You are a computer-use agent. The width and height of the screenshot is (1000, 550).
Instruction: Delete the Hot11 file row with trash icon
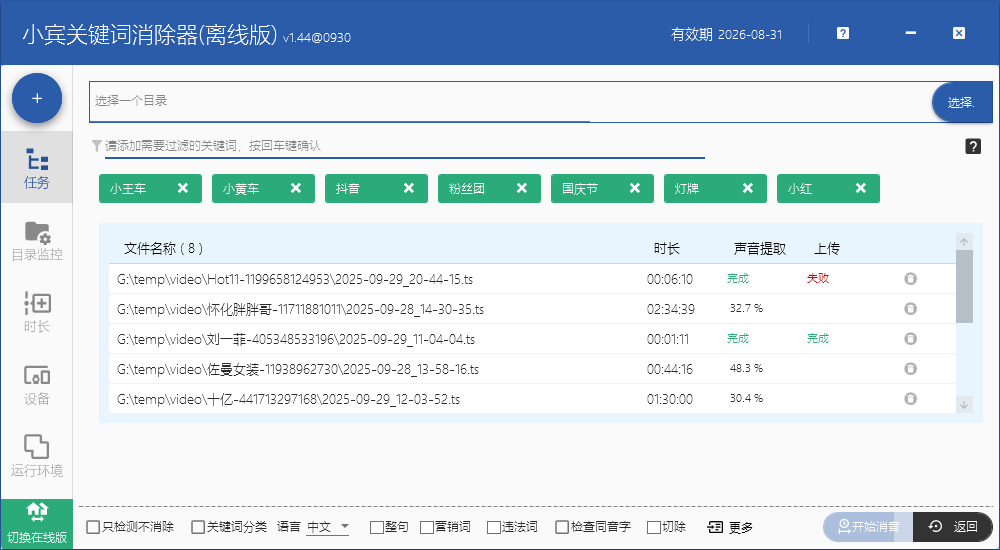coord(910,279)
